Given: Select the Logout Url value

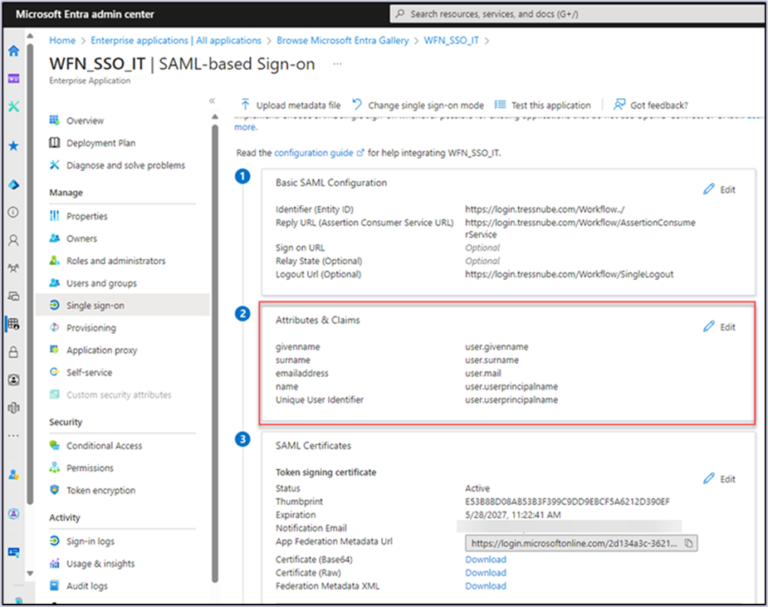Looking at the screenshot, I should click(x=569, y=274).
